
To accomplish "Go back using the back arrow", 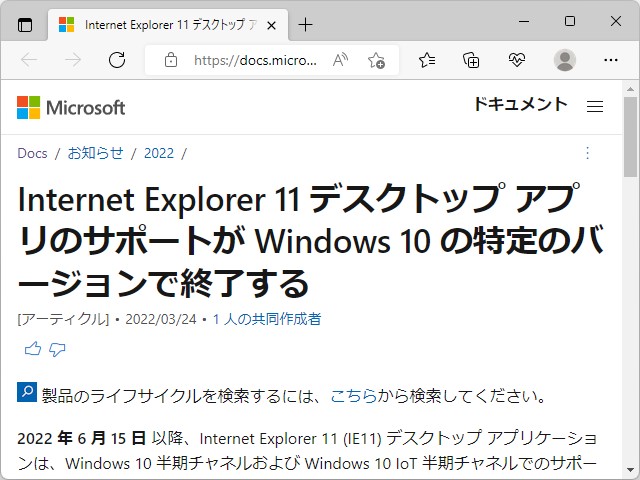I will point(29,60).
